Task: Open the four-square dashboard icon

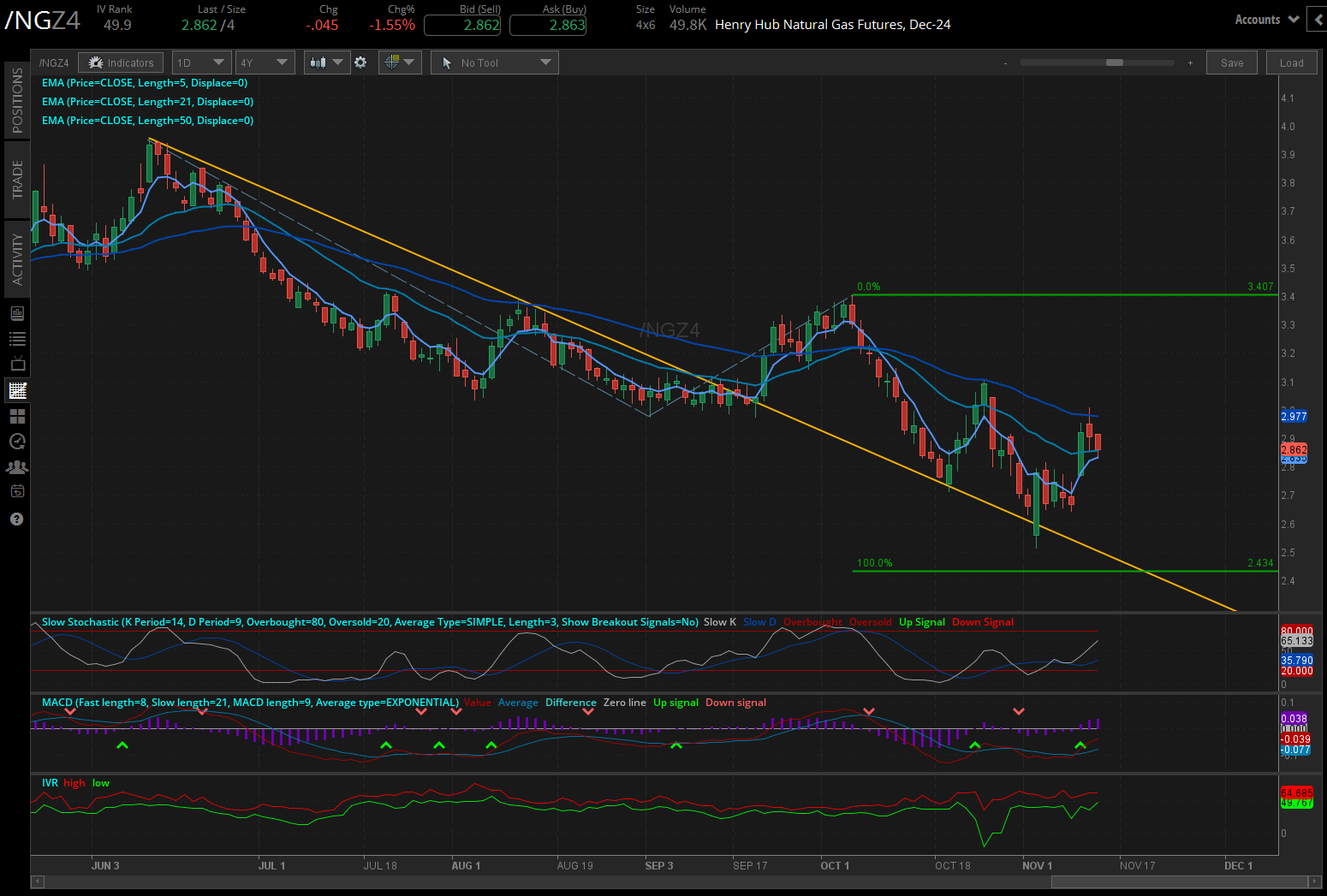Action: (17, 416)
